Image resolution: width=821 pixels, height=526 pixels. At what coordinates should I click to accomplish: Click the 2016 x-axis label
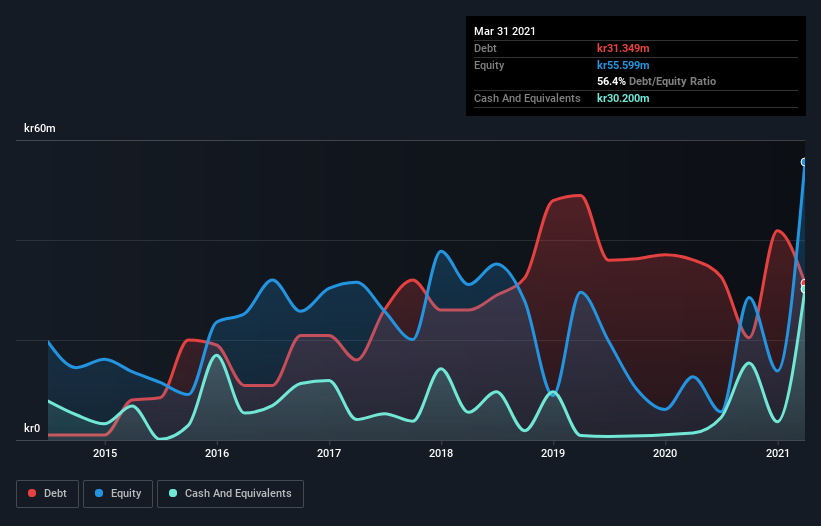pyautogui.click(x=217, y=453)
